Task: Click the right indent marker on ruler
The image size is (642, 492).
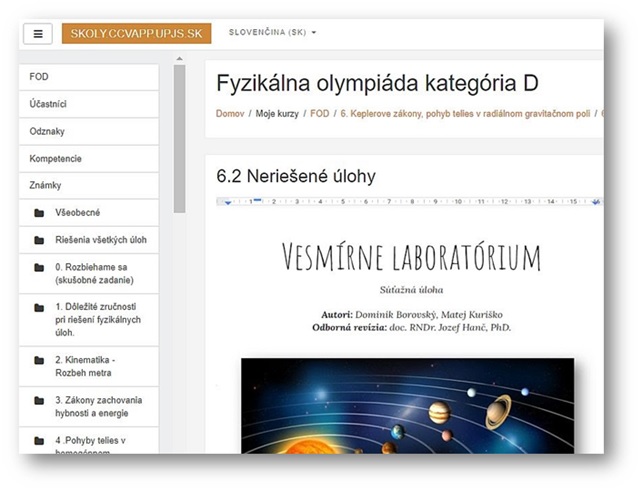Action: click(596, 202)
